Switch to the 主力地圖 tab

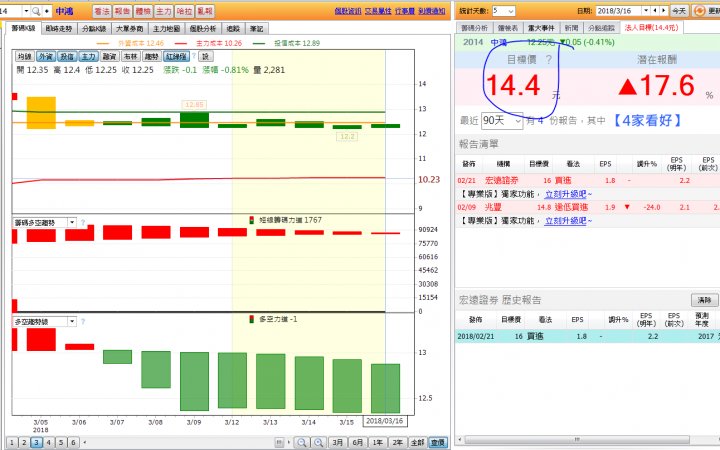click(166, 28)
